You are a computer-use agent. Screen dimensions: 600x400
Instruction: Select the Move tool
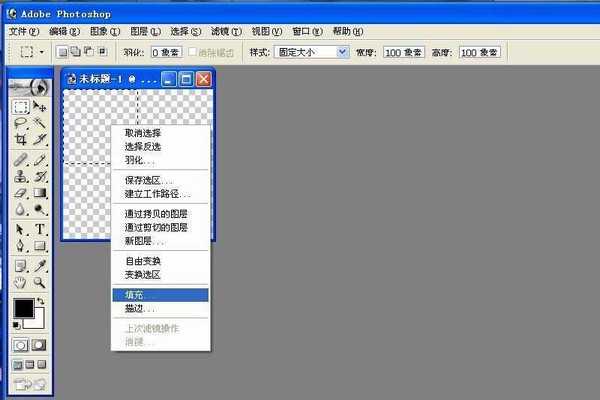[39, 107]
